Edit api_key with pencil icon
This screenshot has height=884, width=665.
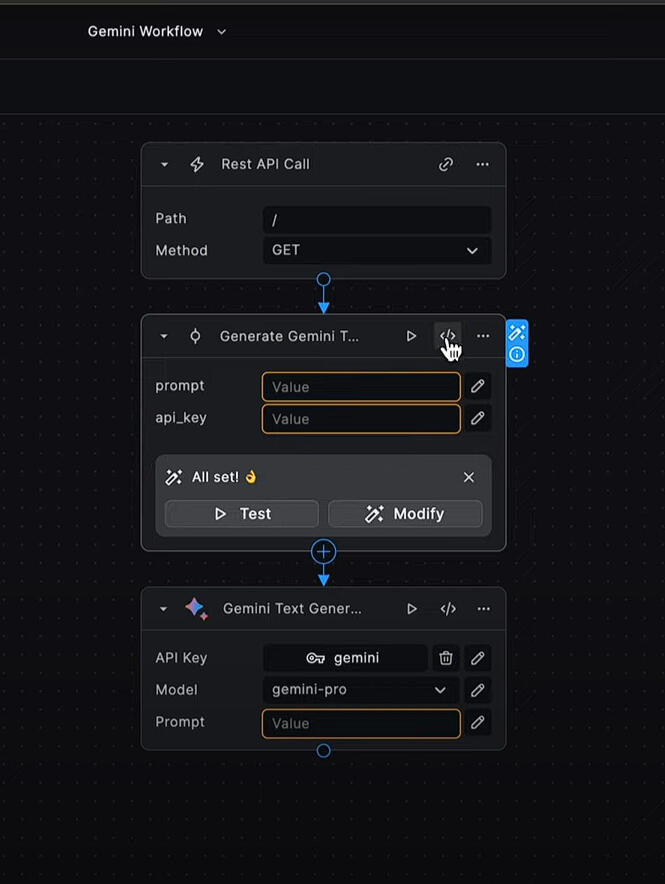[477, 418]
